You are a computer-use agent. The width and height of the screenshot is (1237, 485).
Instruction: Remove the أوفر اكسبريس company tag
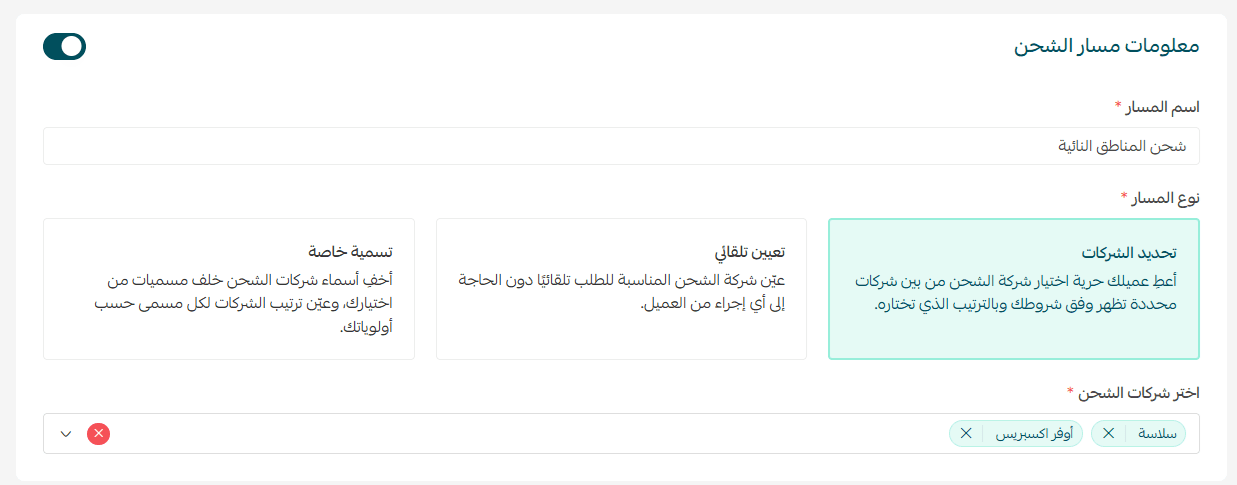point(966,434)
